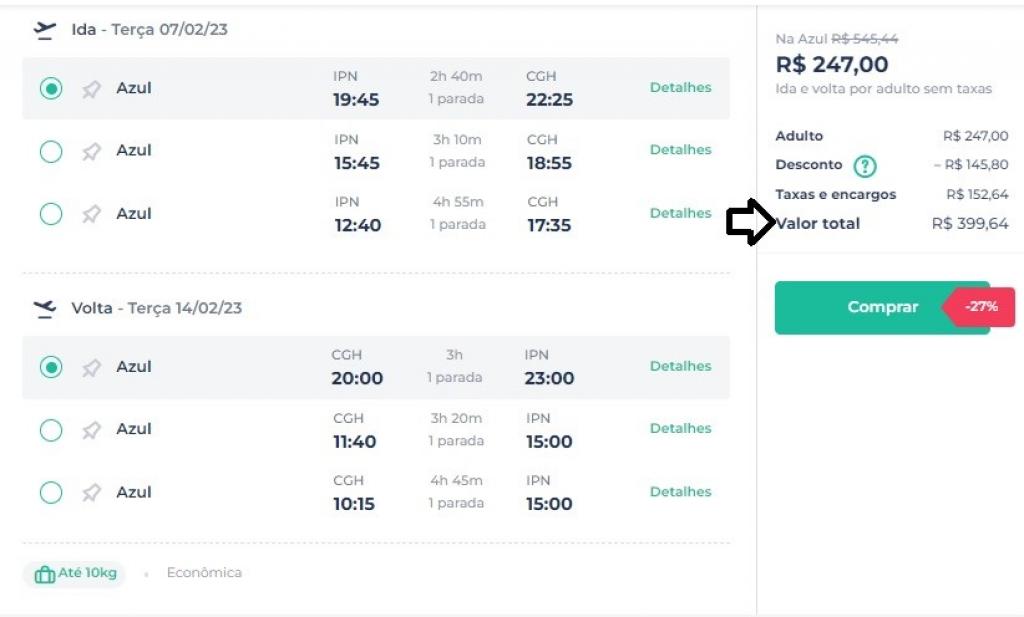Click the Desconto help question mark icon
Image resolution: width=1024 pixels, height=617 pixels.
(864, 166)
